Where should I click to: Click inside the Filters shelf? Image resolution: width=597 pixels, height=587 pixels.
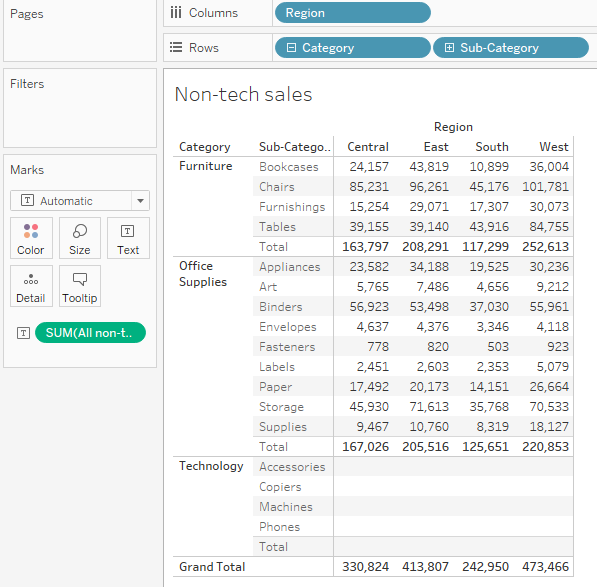(80, 108)
